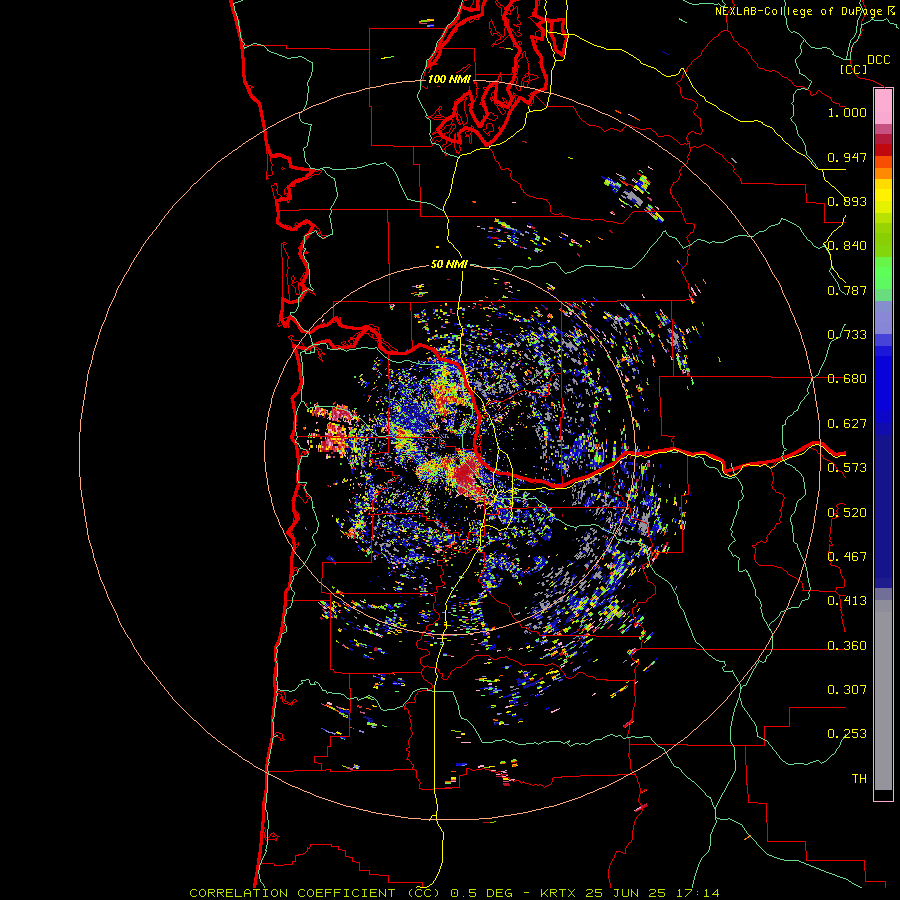Click the 0.893 scale value

847,201
